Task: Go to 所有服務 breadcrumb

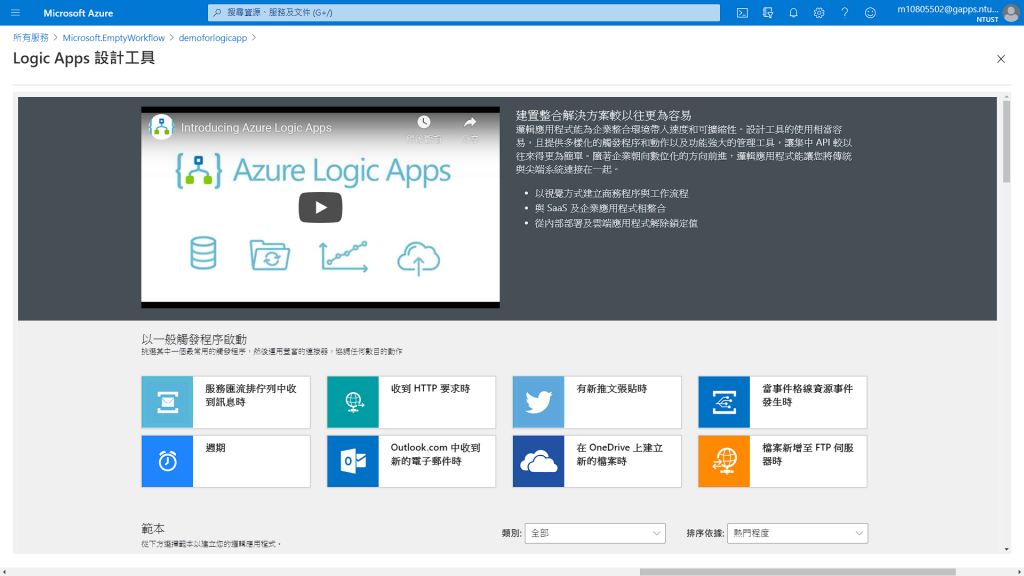Action: (31, 38)
